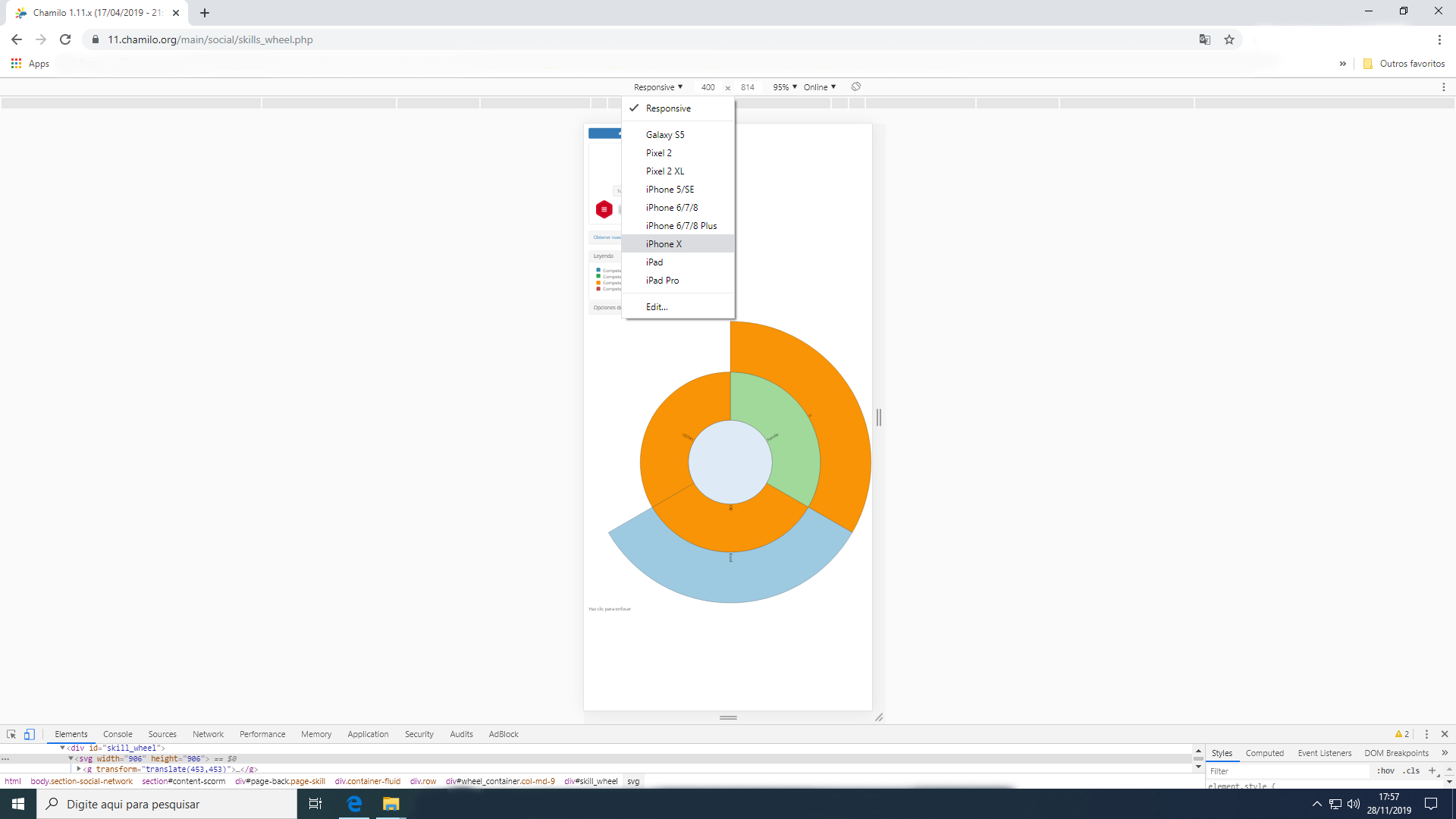Open the Online throttling dropdown
Viewport: 1456px width, 819px height.
point(820,87)
